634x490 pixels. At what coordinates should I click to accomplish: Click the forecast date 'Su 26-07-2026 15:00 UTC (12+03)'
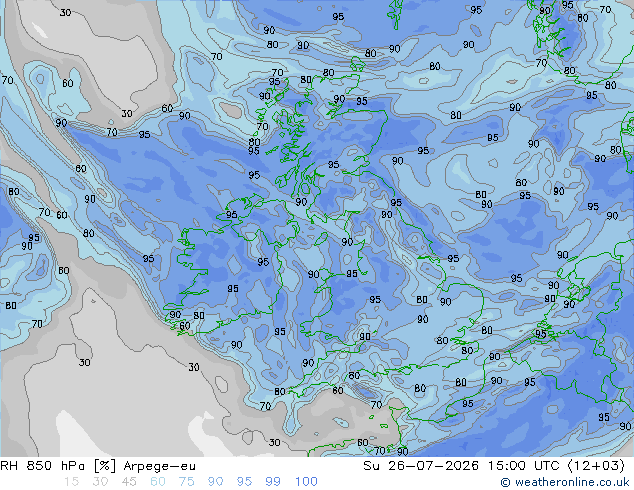[x=494, y=466]
